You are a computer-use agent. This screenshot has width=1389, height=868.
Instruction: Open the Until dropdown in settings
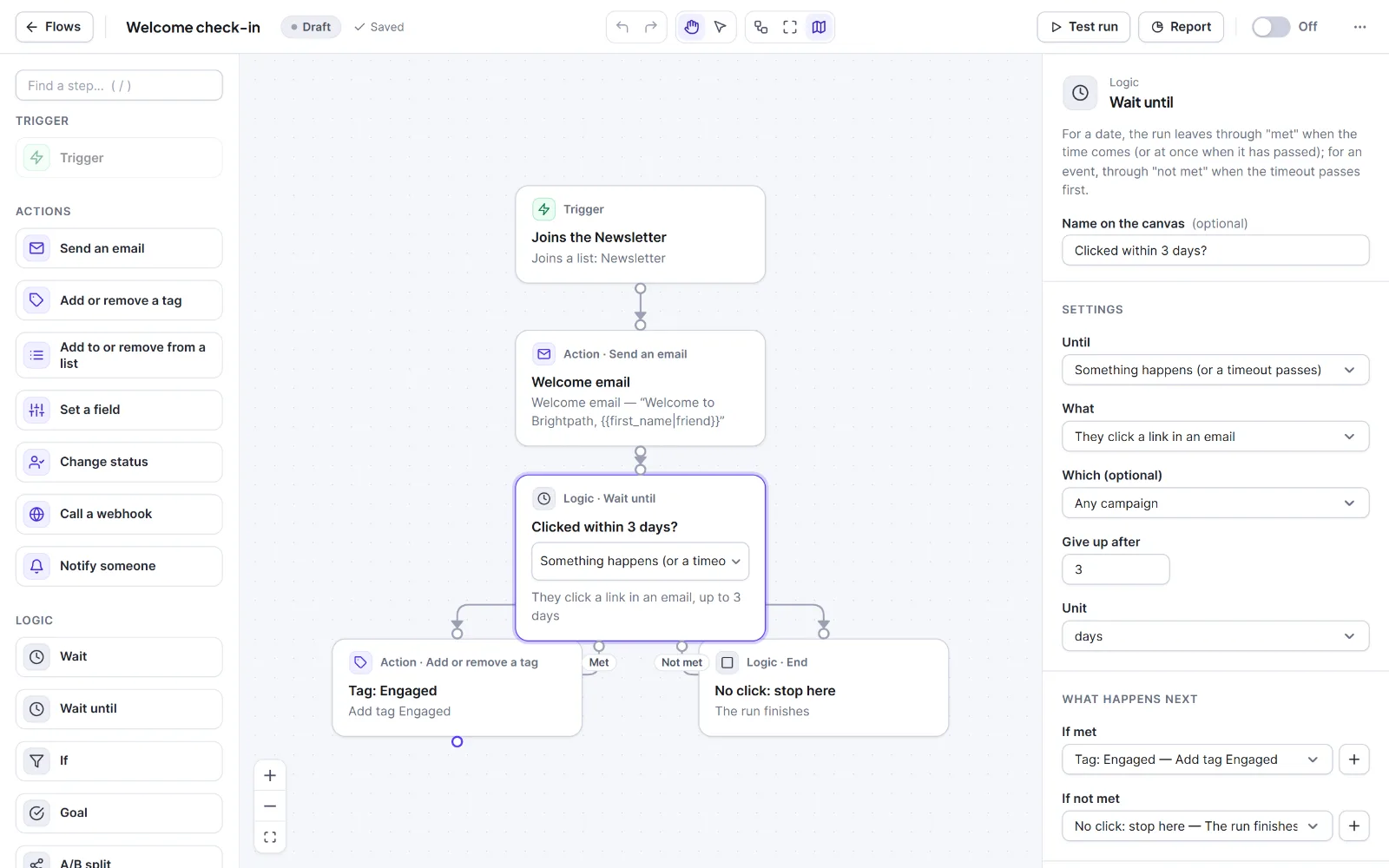click(x=1215, y=370)
